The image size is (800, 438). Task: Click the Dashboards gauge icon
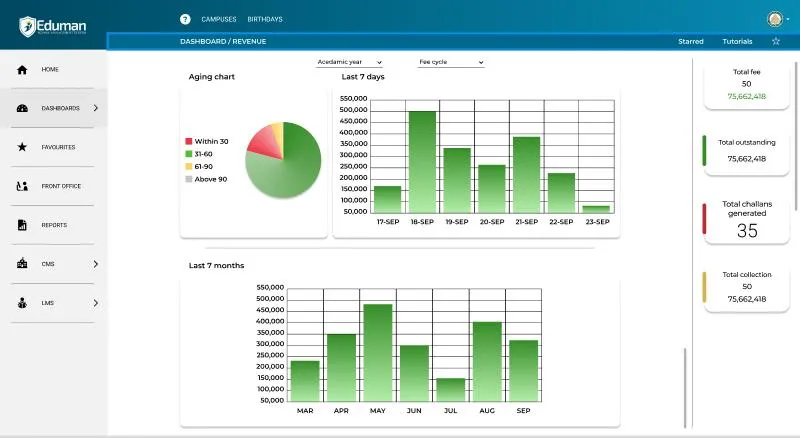click(x=21, y=108)
